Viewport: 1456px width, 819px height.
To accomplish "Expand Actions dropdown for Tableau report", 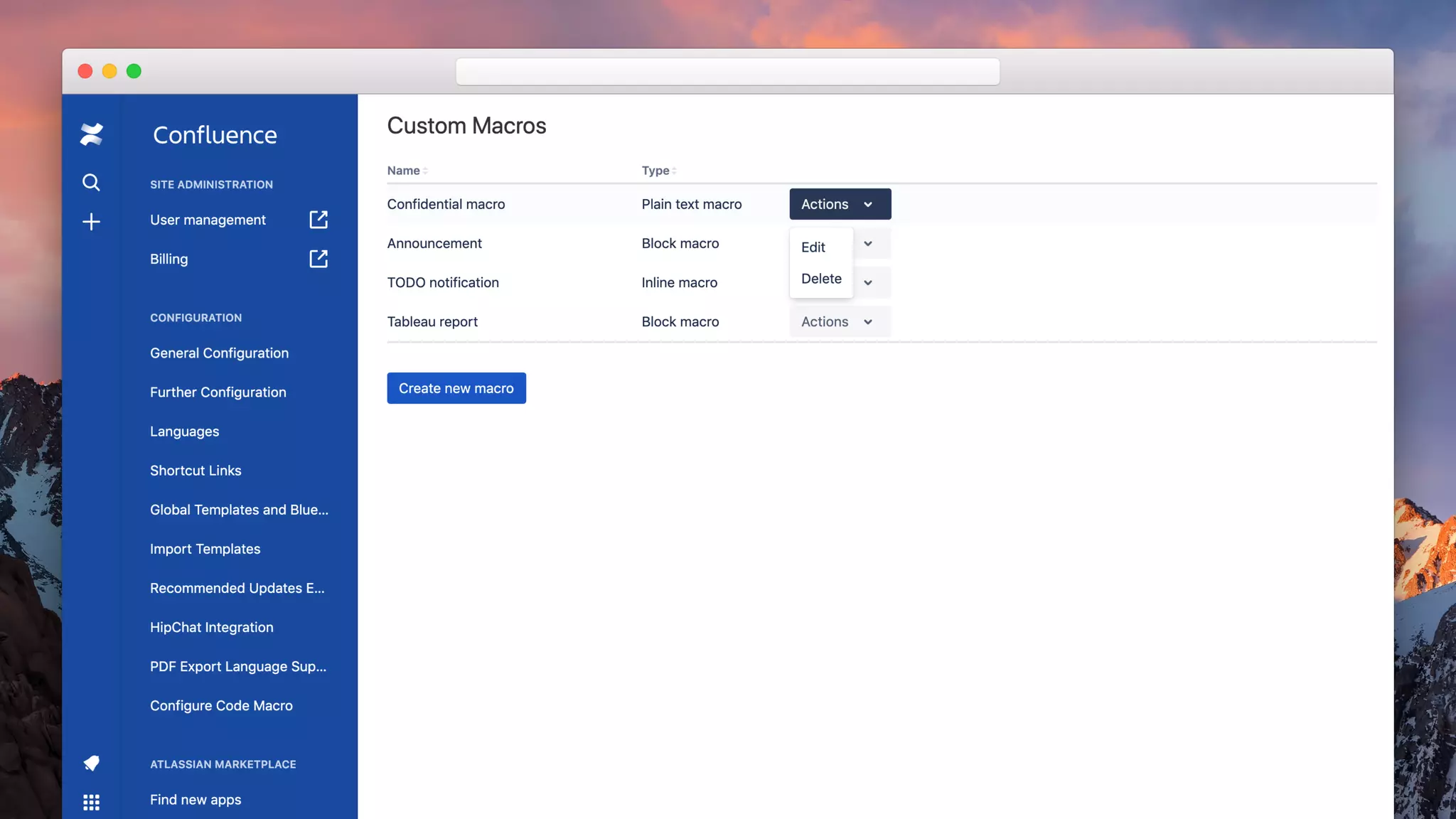I will (x=840, y=321).
